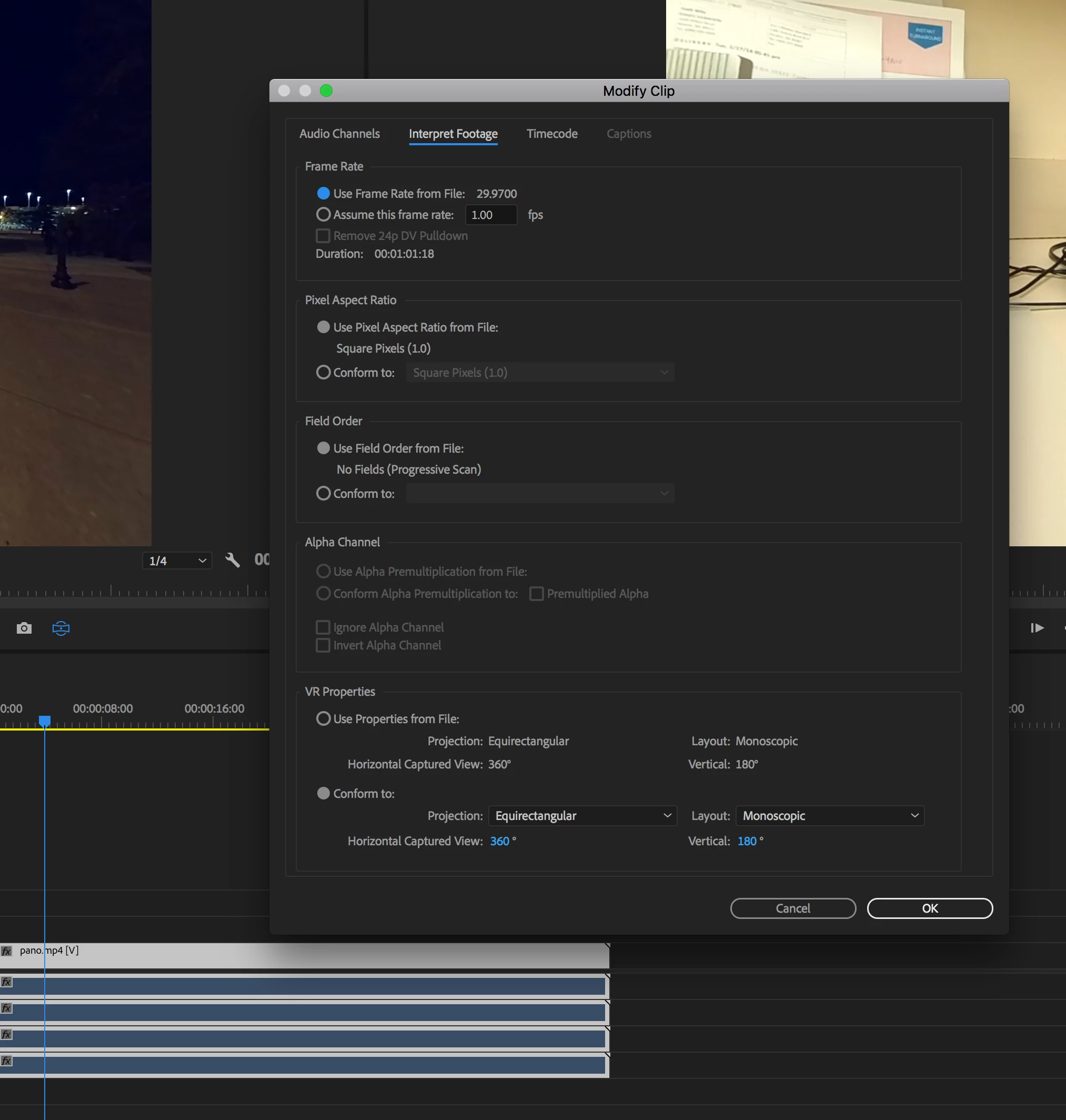The image size is (1066, 1120).
Task: Click the OK button
Action: click(930, 908)
